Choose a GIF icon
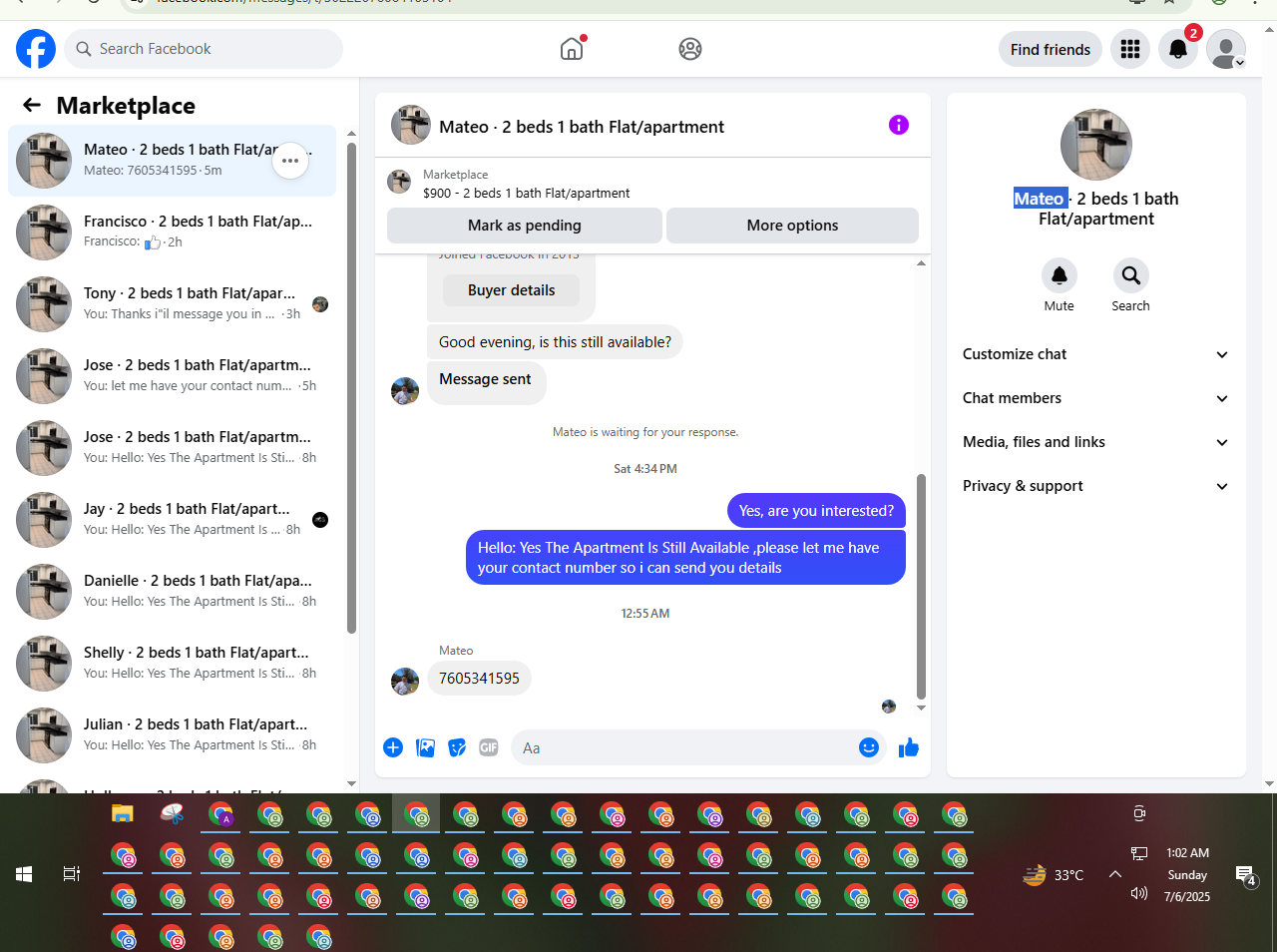The height and width of the screenshot is (952, 1277). [489, 747]
